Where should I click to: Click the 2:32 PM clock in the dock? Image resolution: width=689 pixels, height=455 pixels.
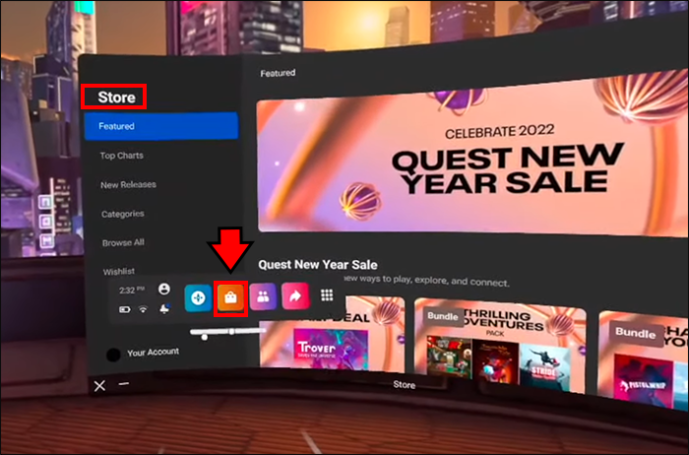tap(131, 290)
